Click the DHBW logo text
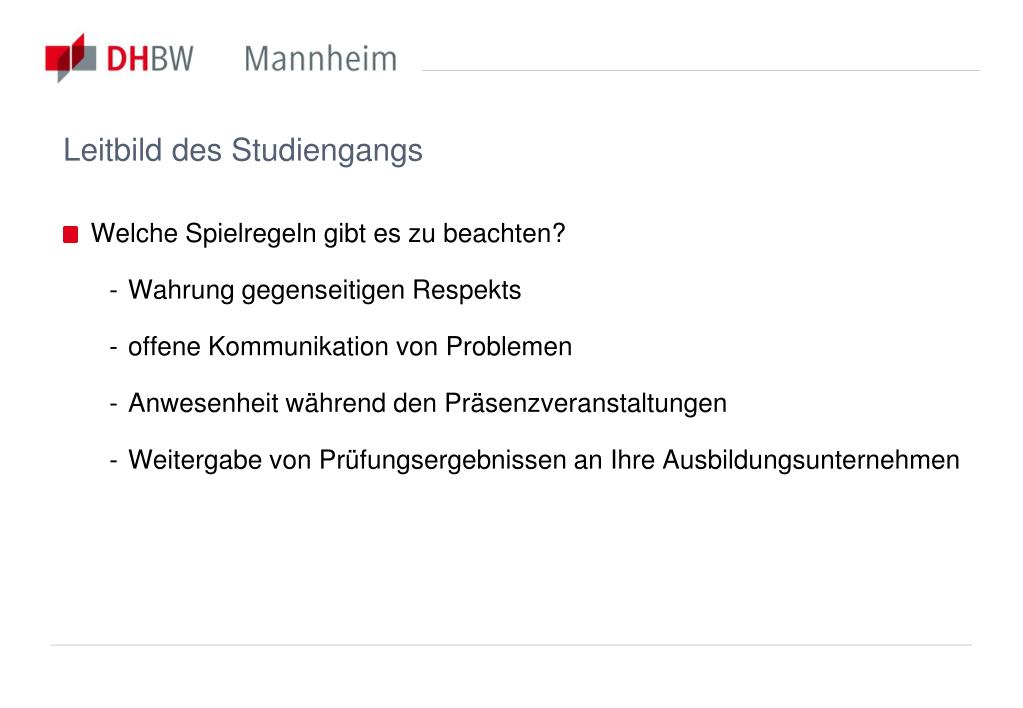This screenshot has width=1023, height=708. [x=150, y=59]
